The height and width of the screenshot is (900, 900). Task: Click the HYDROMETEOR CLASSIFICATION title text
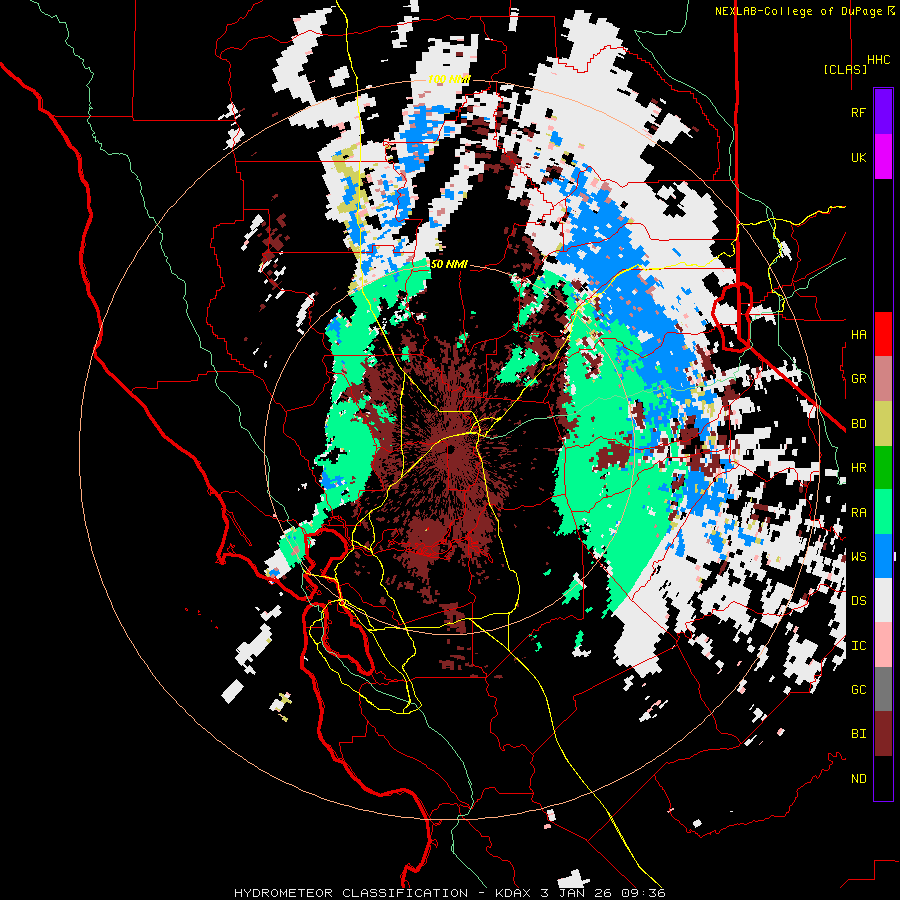(351, 893)
